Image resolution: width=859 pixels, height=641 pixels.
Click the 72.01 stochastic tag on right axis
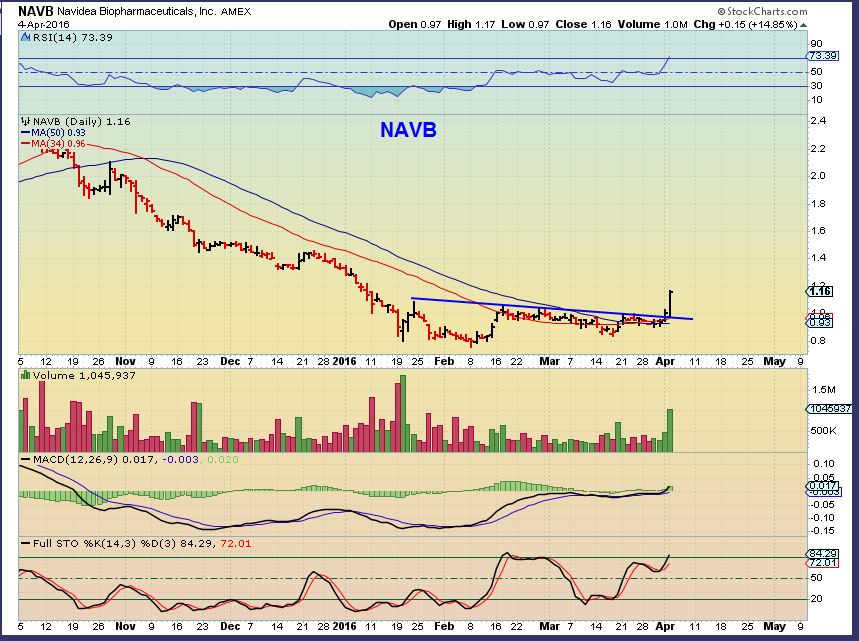click(x=822, y=563)
